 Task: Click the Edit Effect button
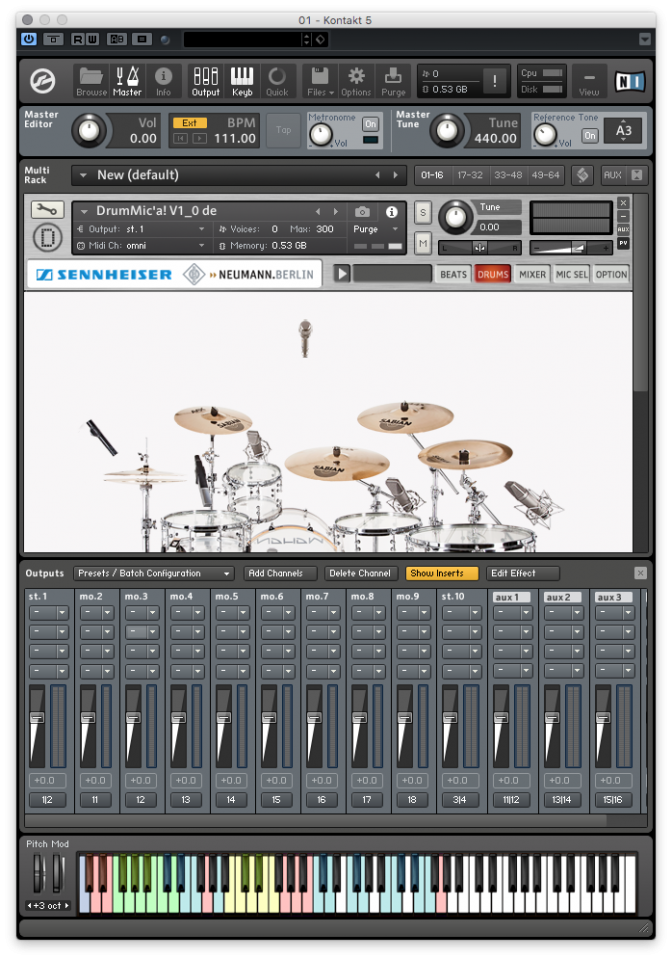click(x=522, y=573)
